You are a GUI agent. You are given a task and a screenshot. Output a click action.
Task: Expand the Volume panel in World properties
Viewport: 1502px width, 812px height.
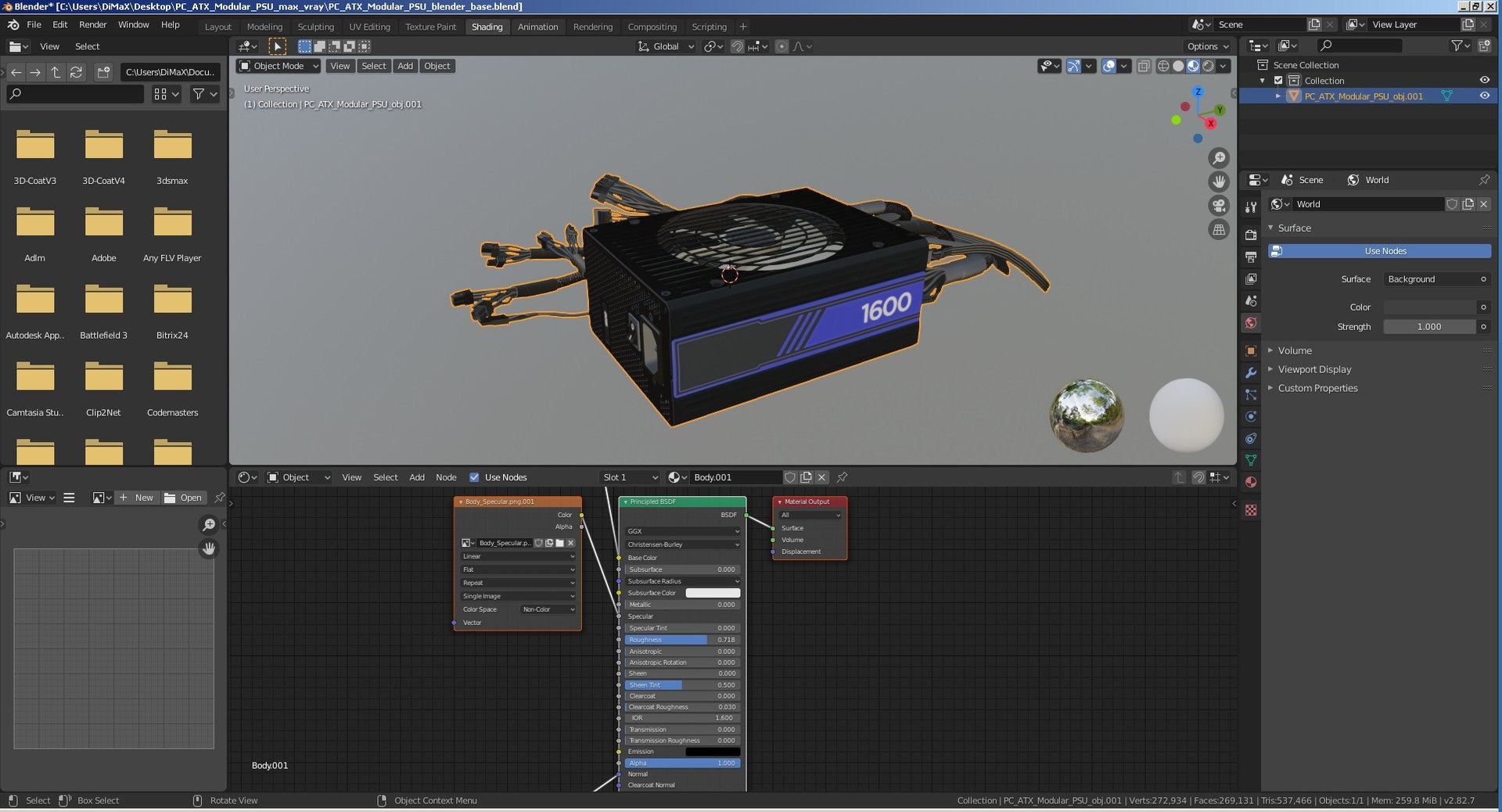pos(1294,350)
